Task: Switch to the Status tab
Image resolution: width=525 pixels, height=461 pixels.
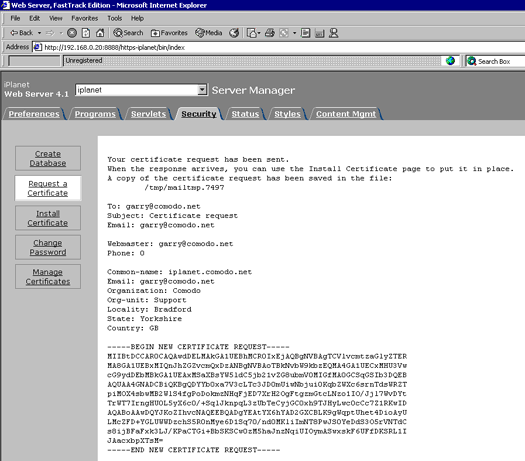Action: pyautogui.click(x=245, y=114)
